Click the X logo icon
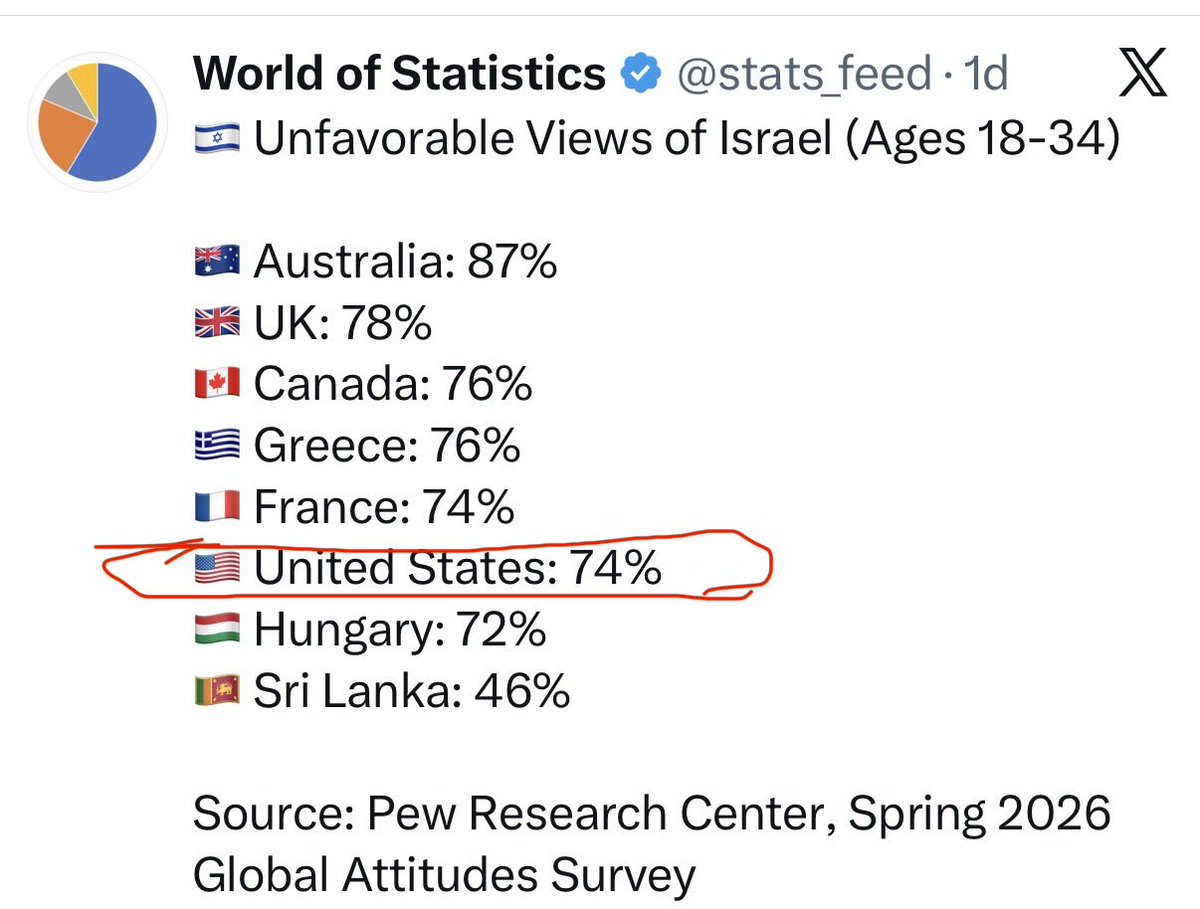Screen dimensions: 1200x909 pos(1141,75)
